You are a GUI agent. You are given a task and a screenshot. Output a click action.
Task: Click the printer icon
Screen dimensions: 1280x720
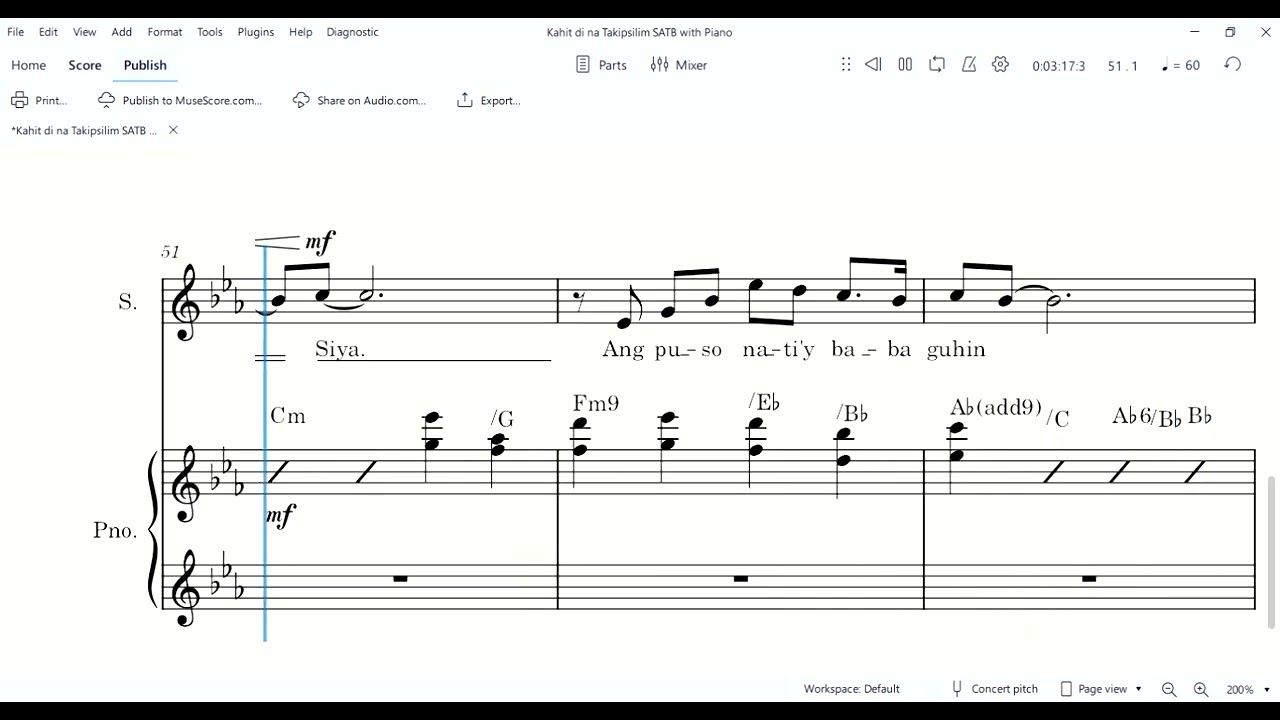(19, 100)
